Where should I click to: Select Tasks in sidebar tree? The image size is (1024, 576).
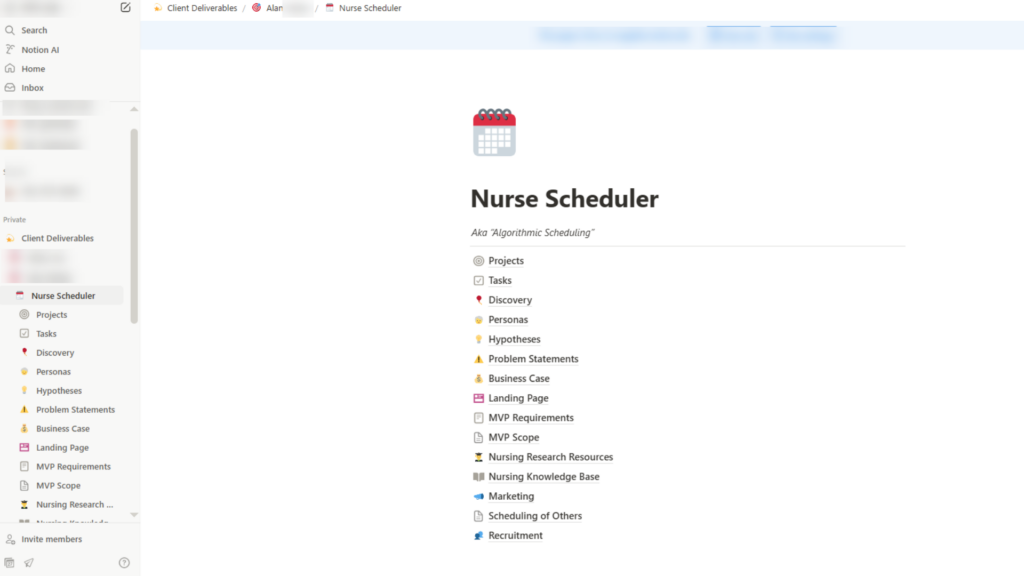point(46,334)
